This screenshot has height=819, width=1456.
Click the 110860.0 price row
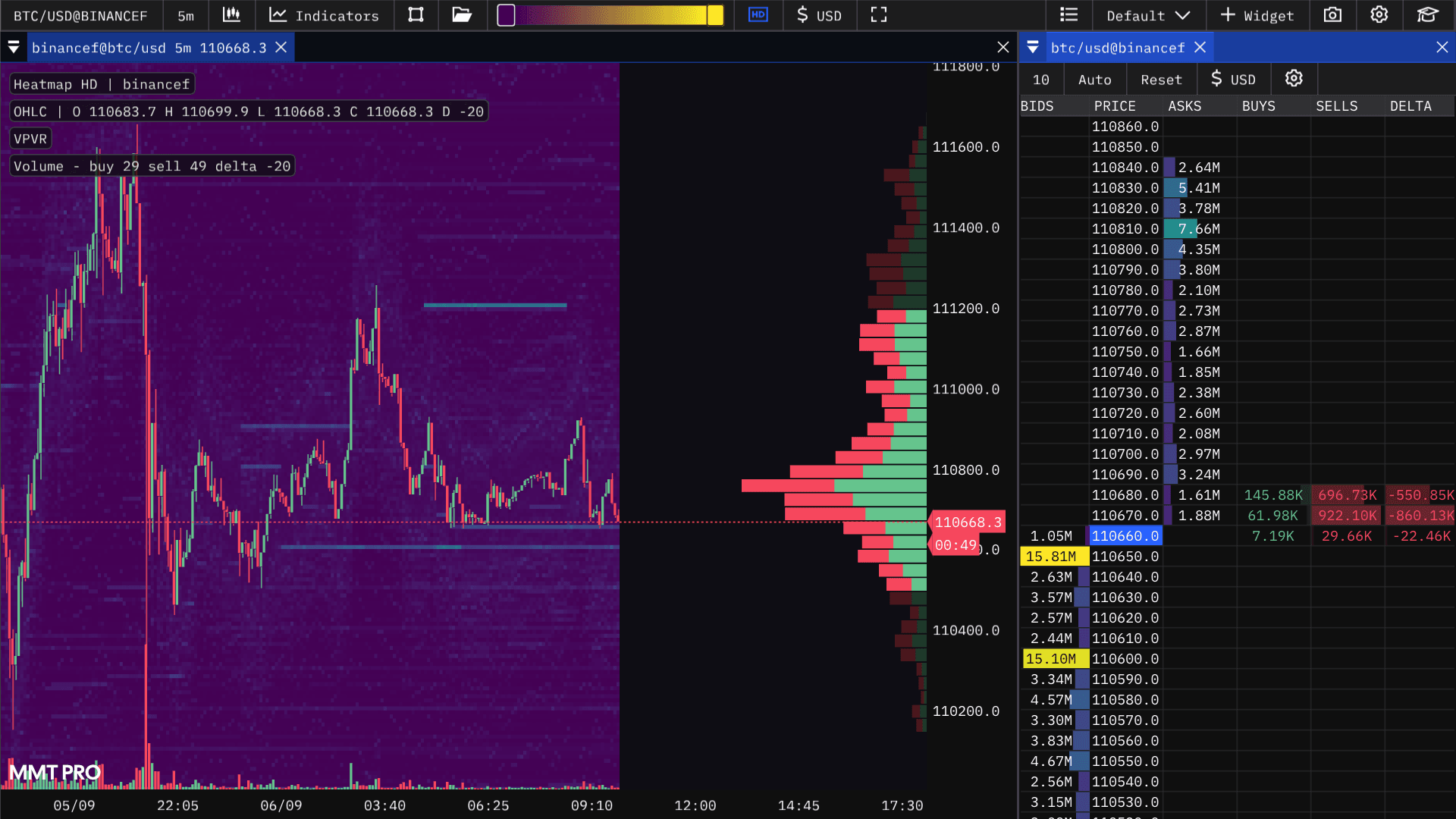(1125, 127)
